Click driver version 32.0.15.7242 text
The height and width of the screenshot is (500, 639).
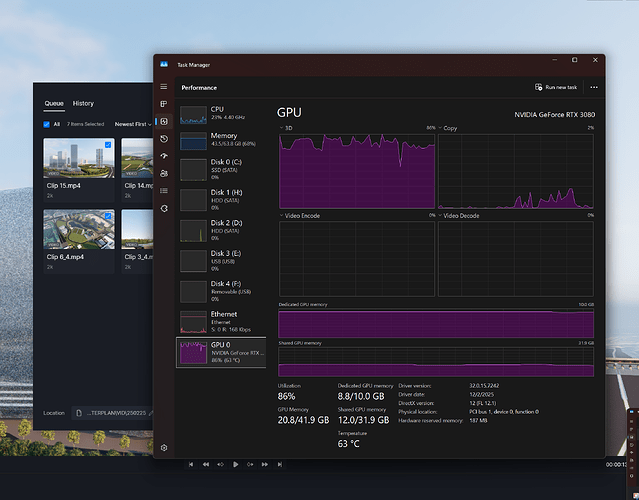484,385
